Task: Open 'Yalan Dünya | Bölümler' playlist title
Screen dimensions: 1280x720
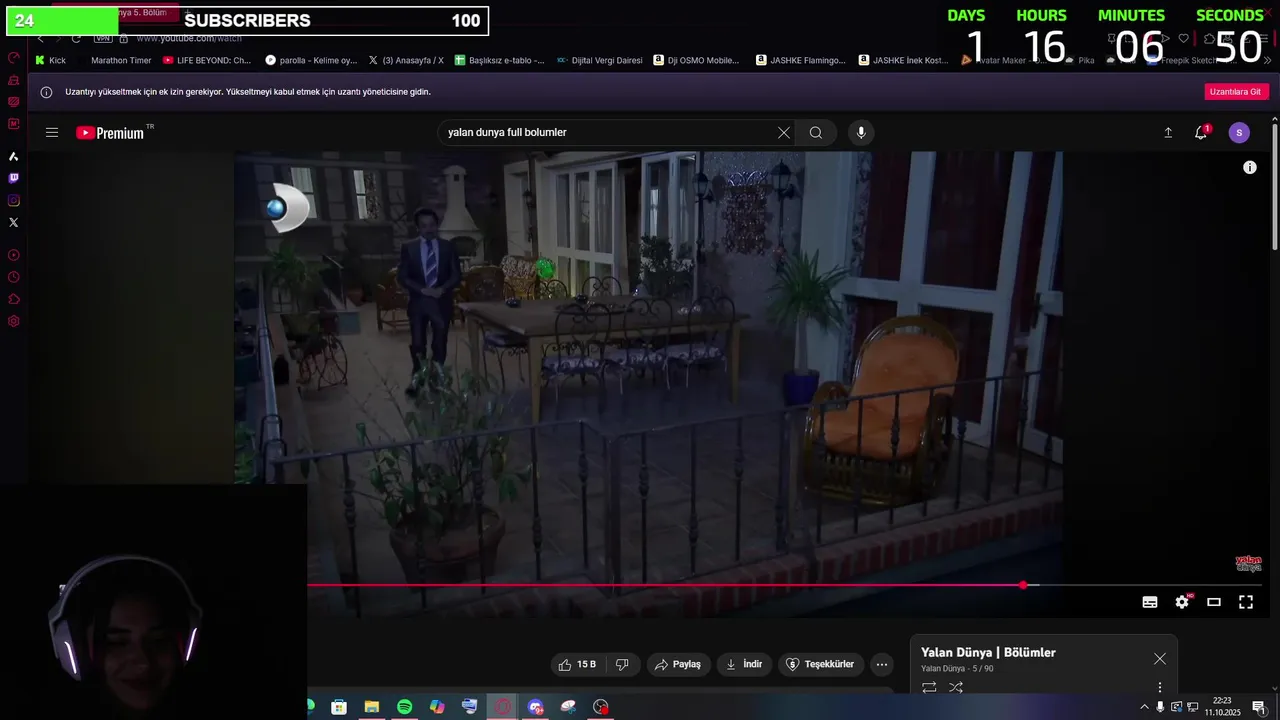Action: tap(988, 652)
